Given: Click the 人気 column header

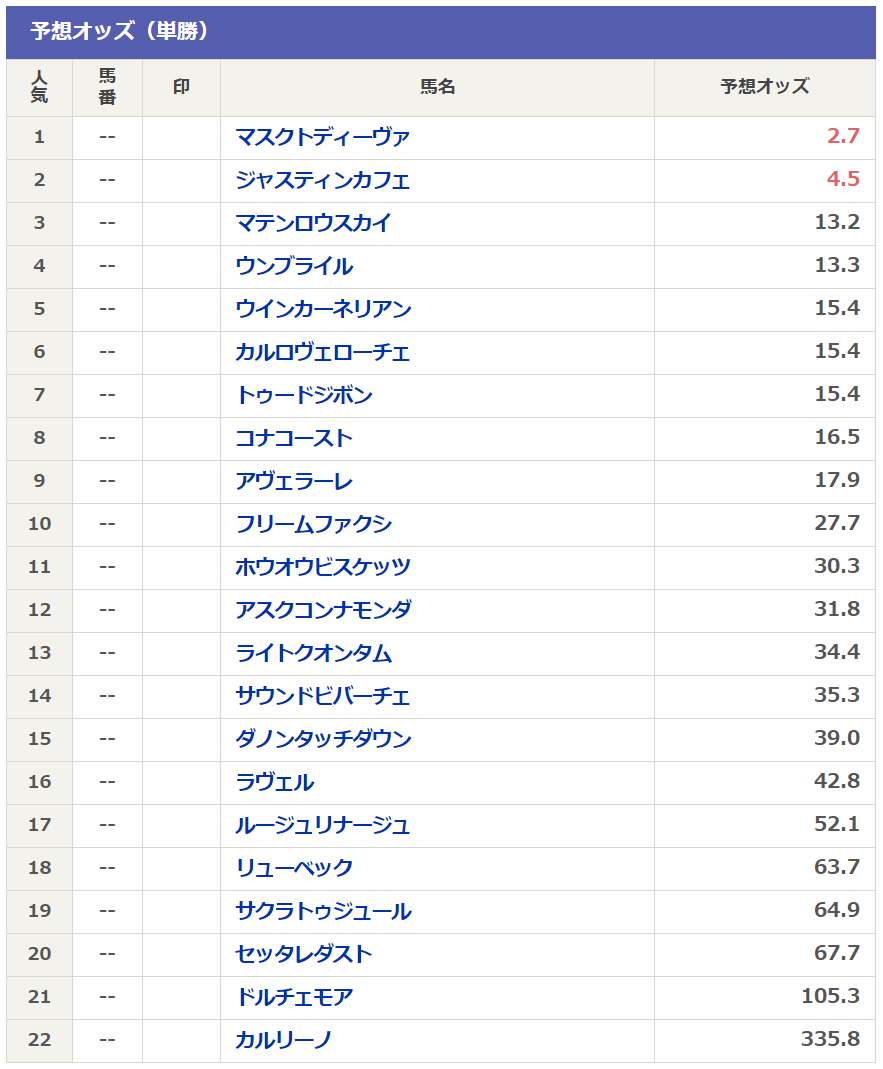Looking at the screenshot, I should 40,87.
